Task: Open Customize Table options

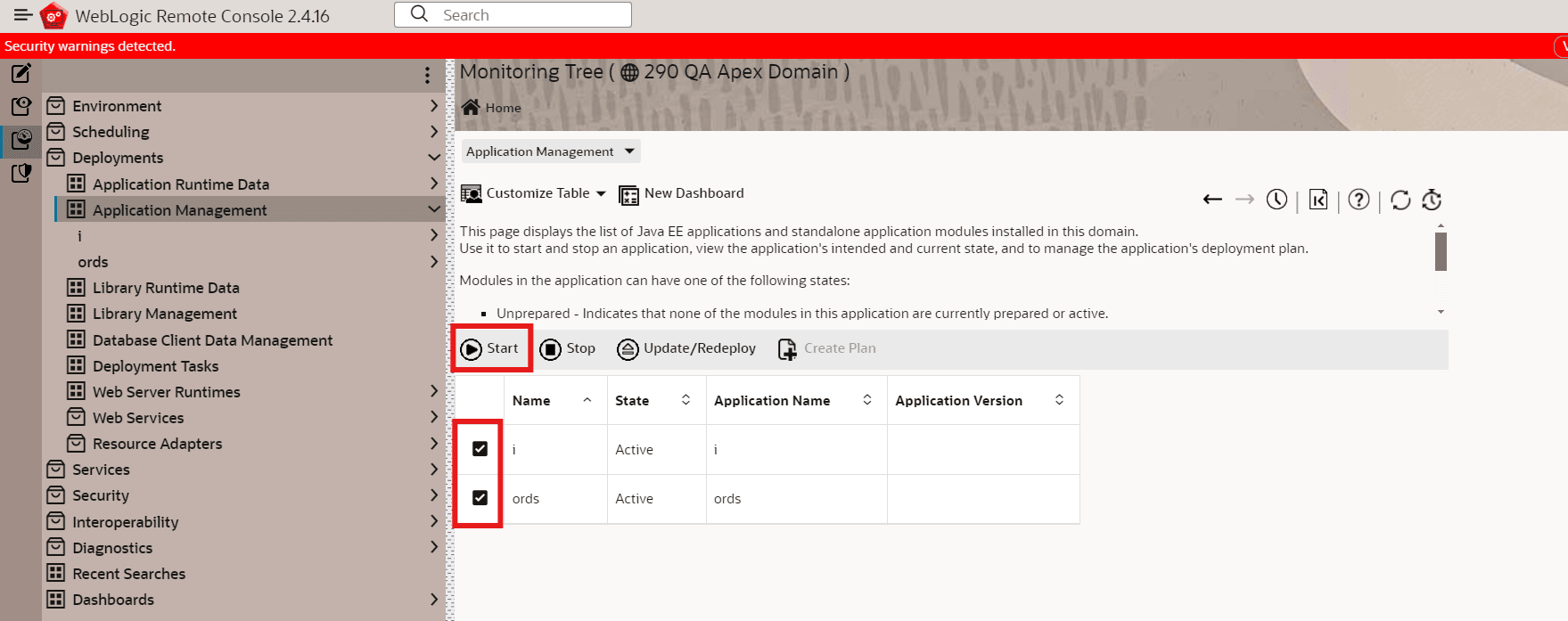Action: tap(533, 193)
